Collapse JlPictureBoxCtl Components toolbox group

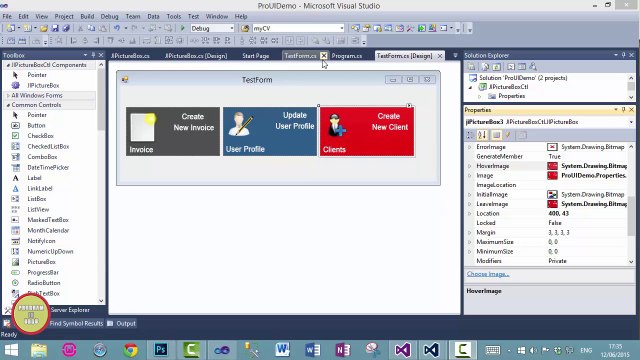8,65
